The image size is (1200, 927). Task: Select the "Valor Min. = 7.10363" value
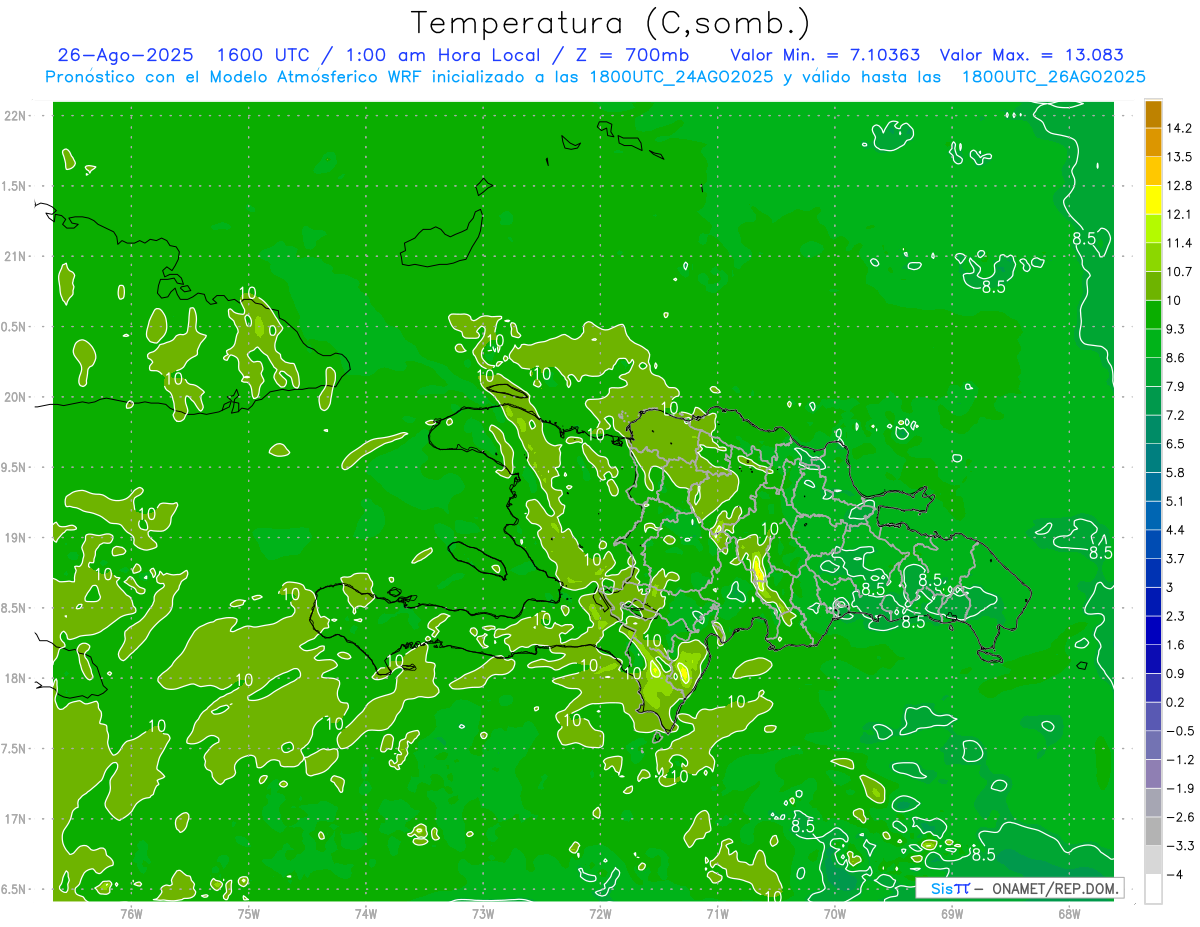[x=825, y=56]
